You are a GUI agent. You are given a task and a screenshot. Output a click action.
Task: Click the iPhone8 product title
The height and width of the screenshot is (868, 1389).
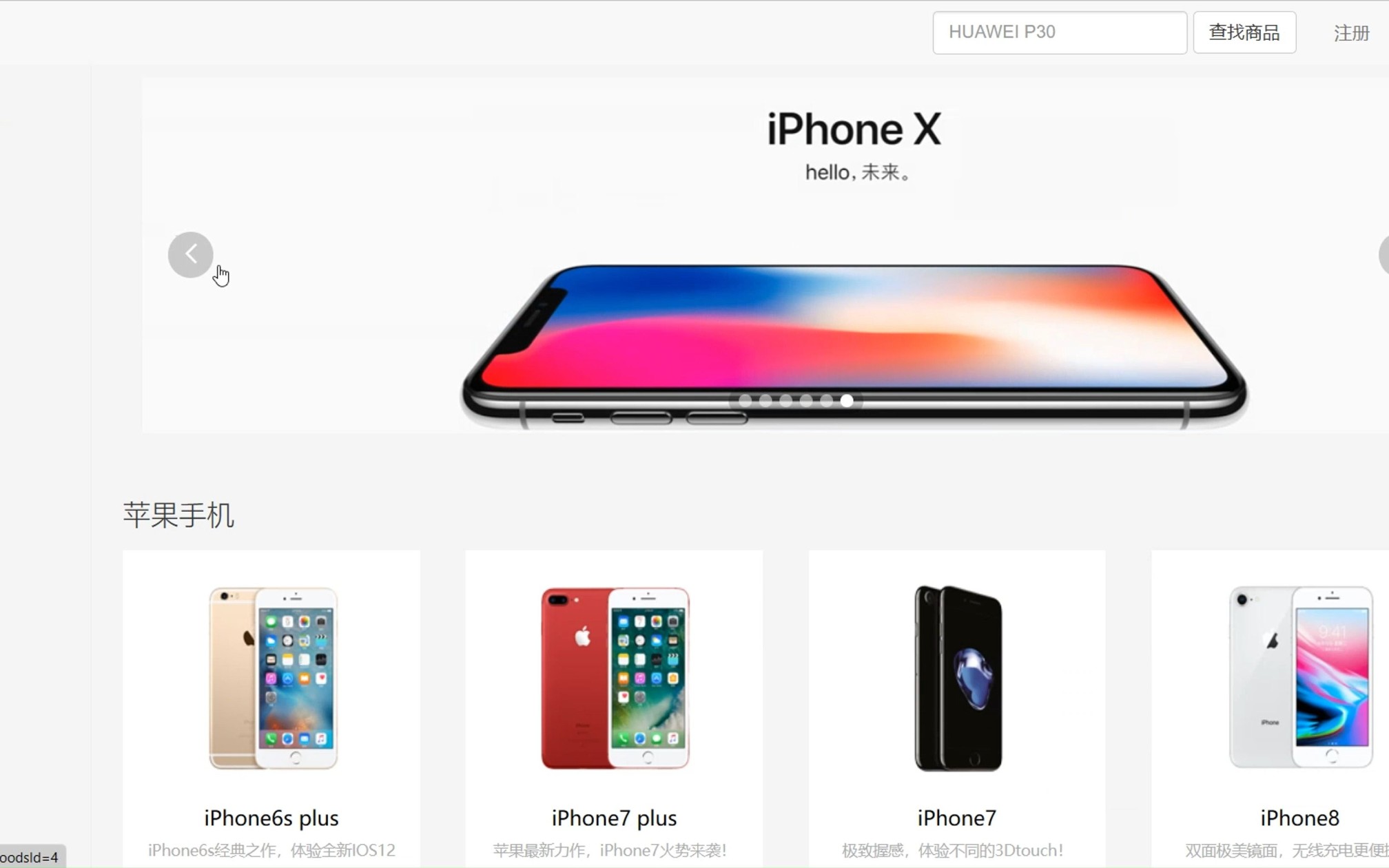click(1299, 818)
